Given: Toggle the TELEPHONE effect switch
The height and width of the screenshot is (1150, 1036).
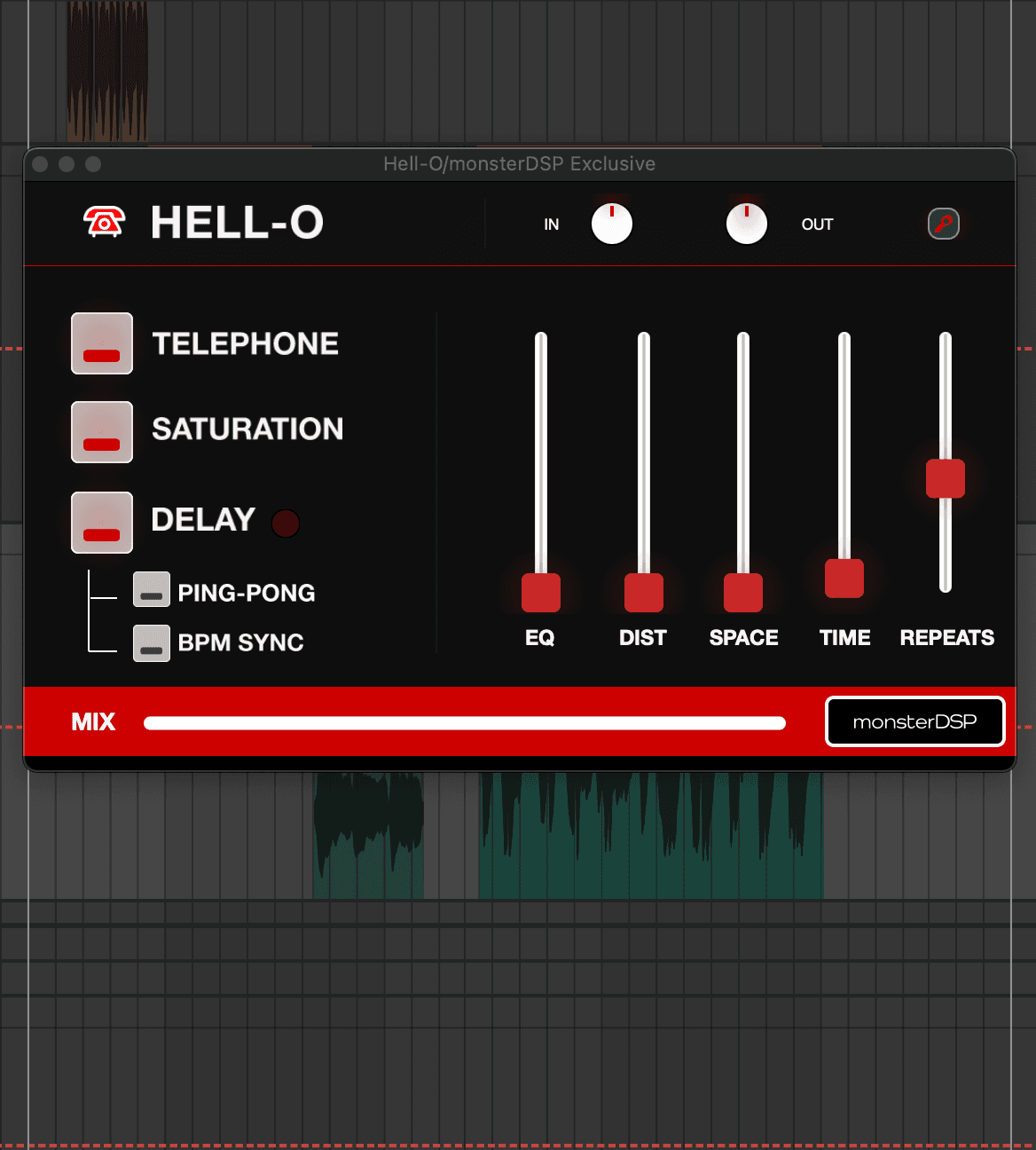Looking at the screenshot, I should [102, 343].
